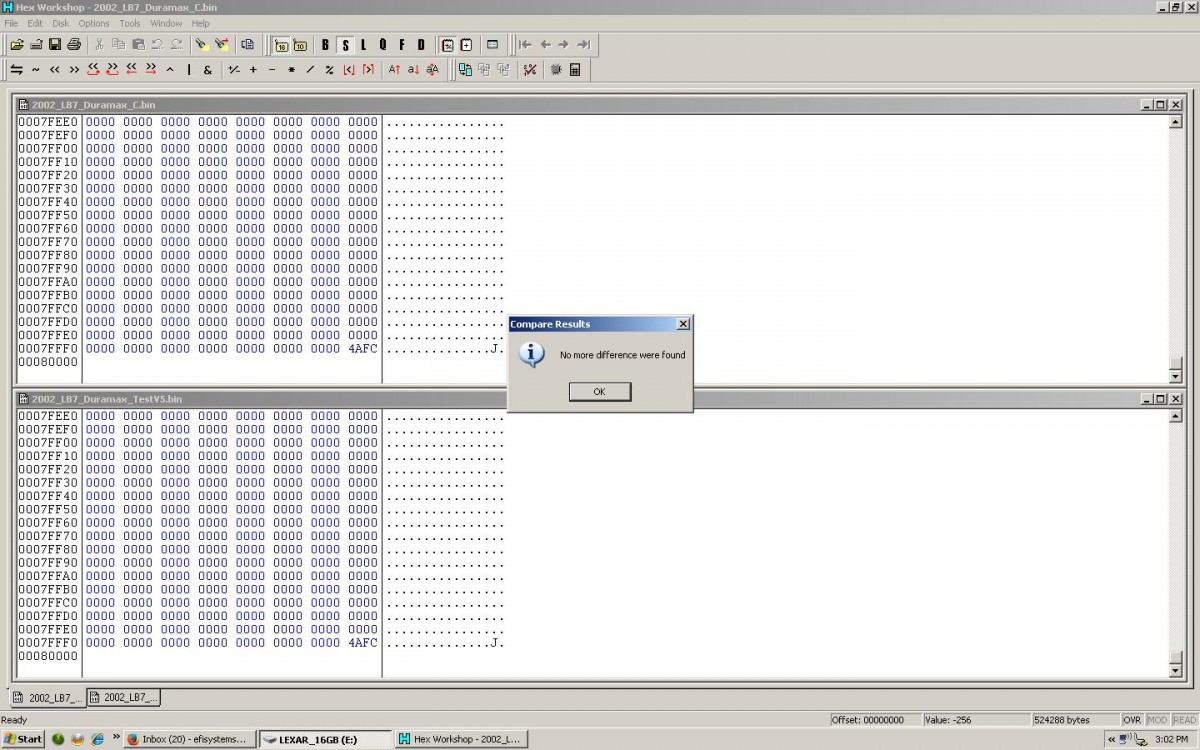Open LEXAR_16GB (E:) taskbar window
1200x750 pixels.
tap(325, 739)
